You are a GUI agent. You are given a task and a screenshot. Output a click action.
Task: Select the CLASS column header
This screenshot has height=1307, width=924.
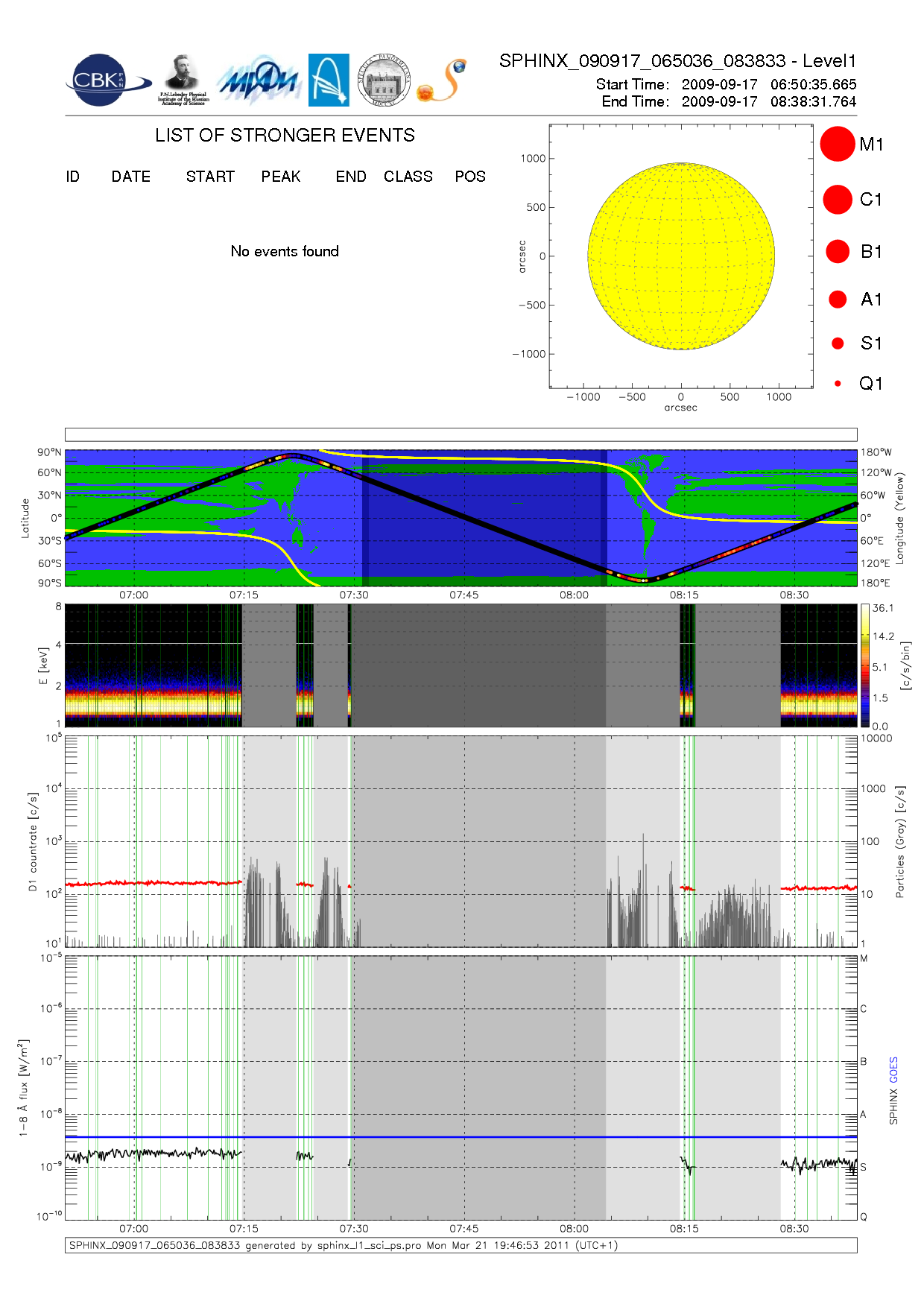click(408, 177)
